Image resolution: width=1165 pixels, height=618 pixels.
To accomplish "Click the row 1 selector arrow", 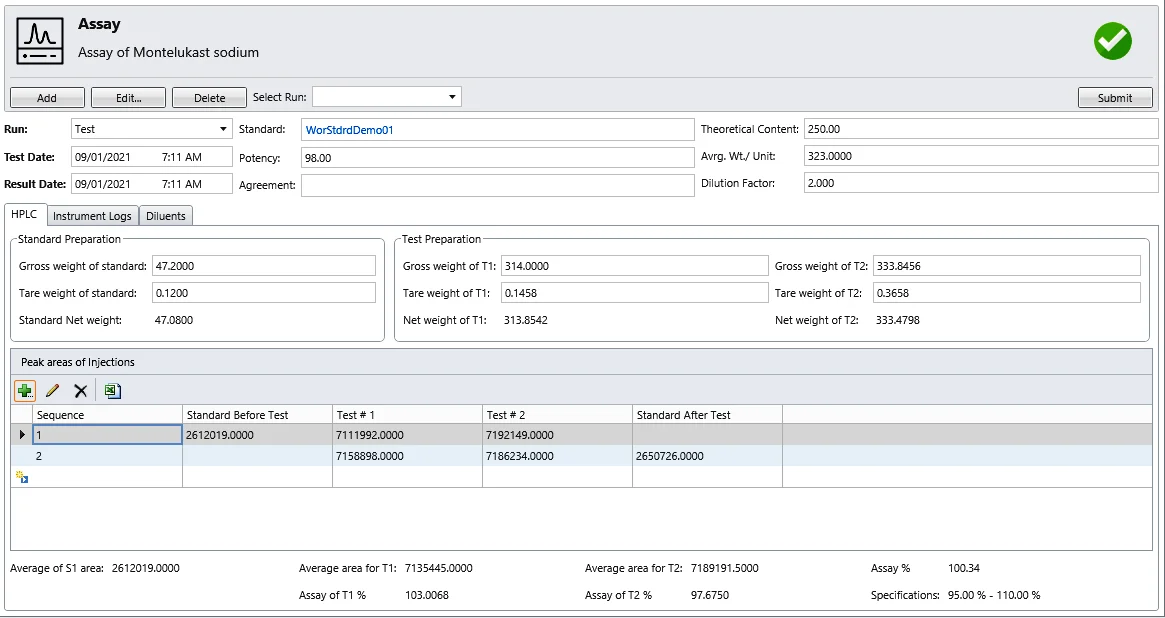I will (x=22, y=435).
